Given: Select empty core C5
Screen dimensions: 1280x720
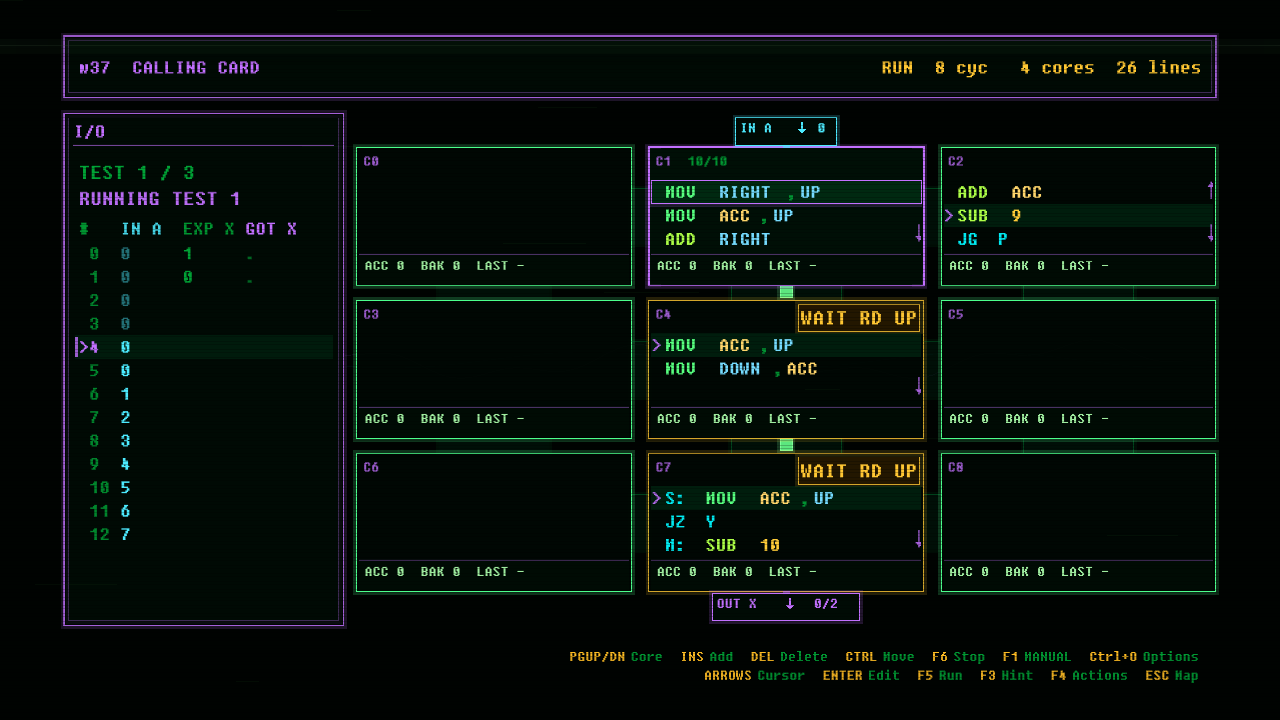Looking at the screenshot, I should 1078,369.
